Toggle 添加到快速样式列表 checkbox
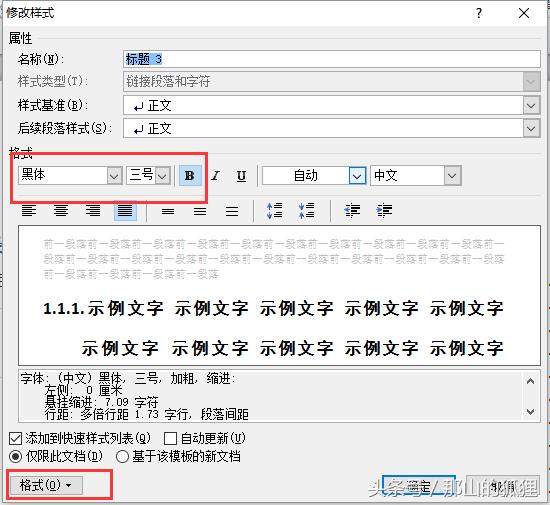 pyautogui.click(x=15, y=438)
